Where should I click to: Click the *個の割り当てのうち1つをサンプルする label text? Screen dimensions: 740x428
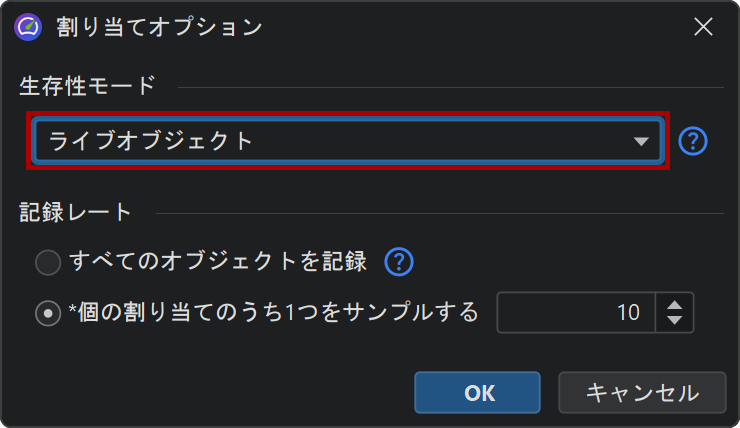click(x=274, y=312)
